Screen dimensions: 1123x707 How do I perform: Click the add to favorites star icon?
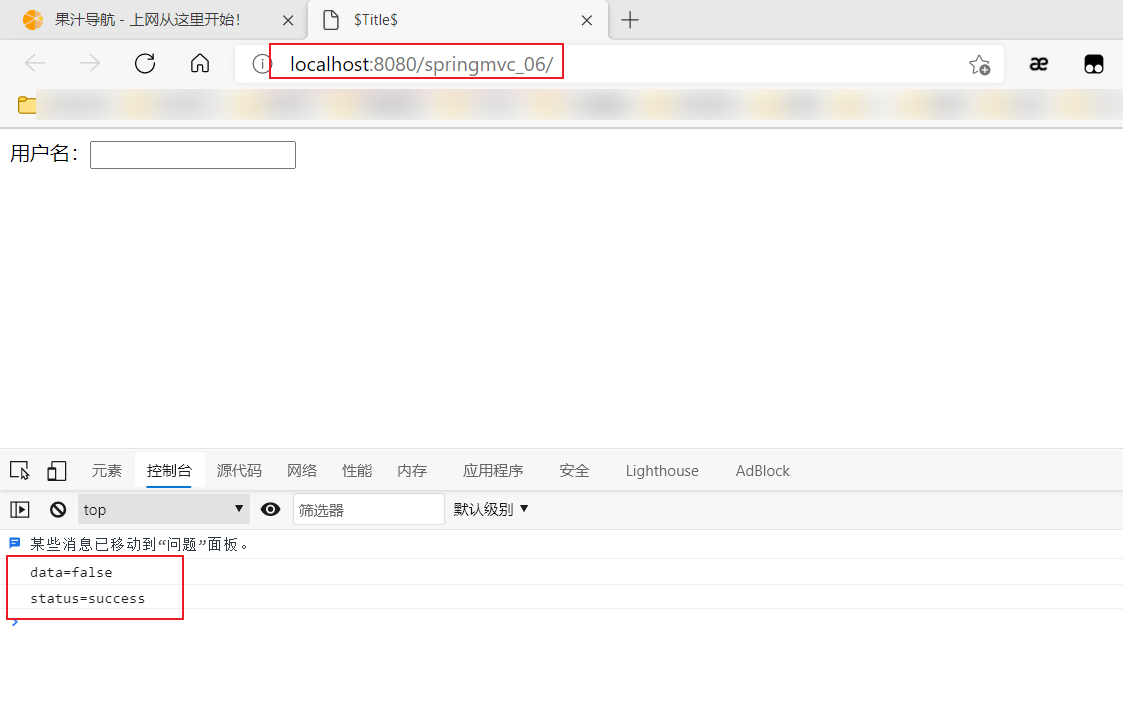point(979,65)
